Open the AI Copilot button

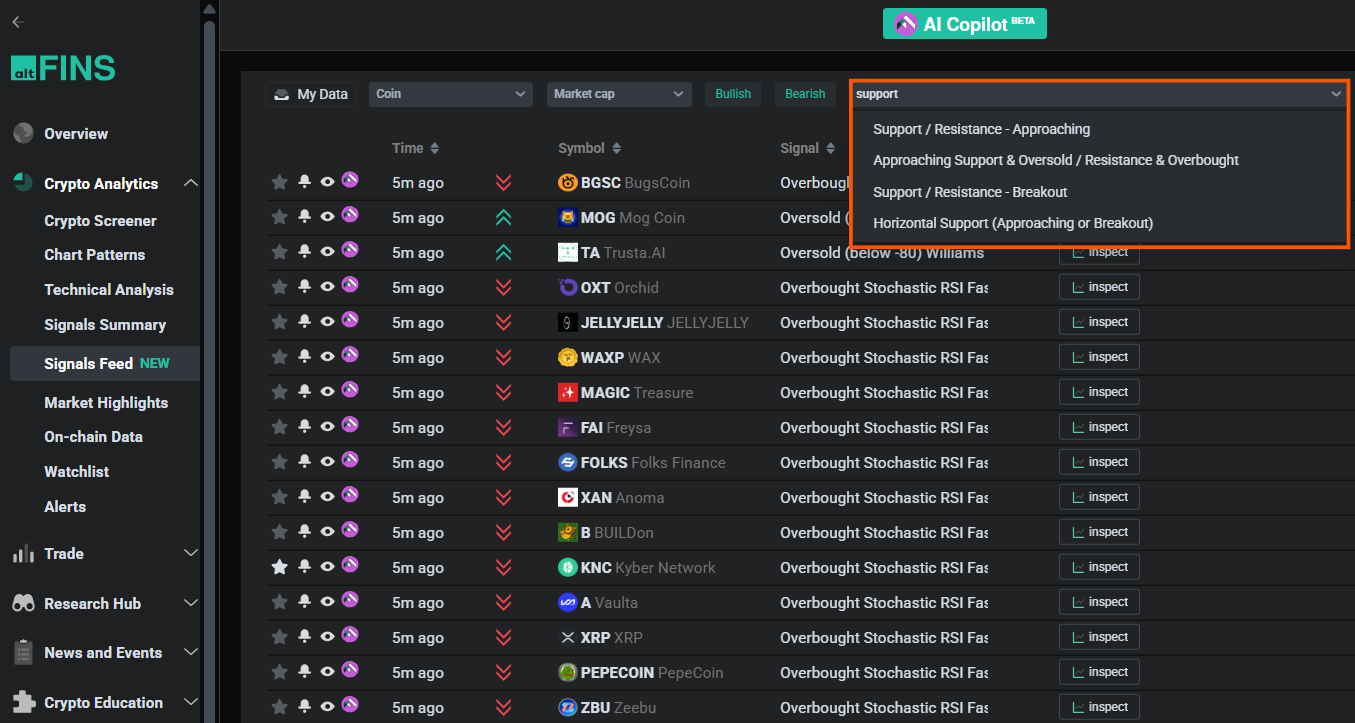tap(964, 24)
